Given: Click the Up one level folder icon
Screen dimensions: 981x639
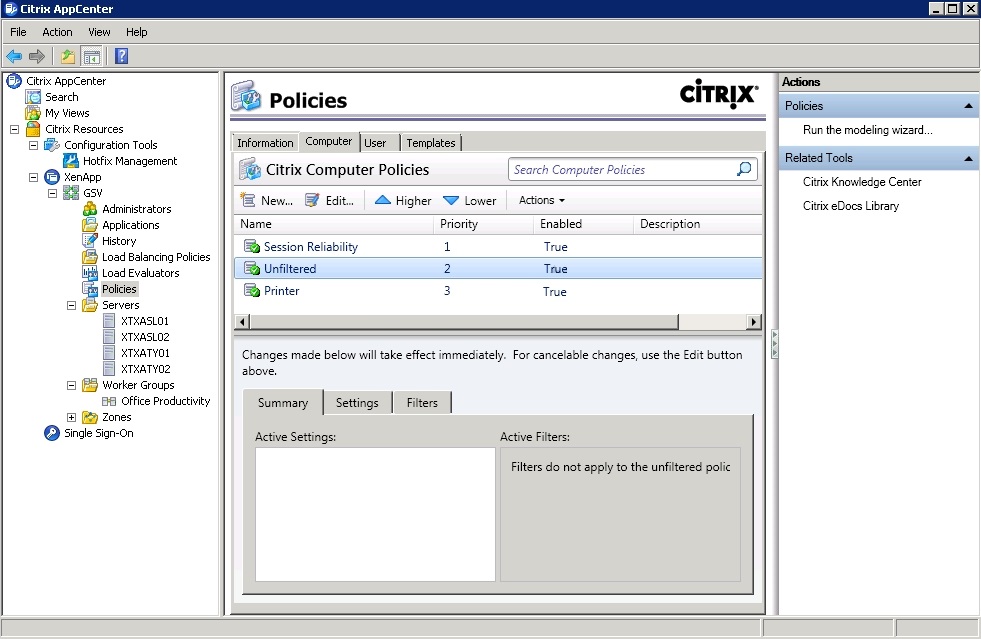Looking at the screenshot, I should [x=68, y=56].
